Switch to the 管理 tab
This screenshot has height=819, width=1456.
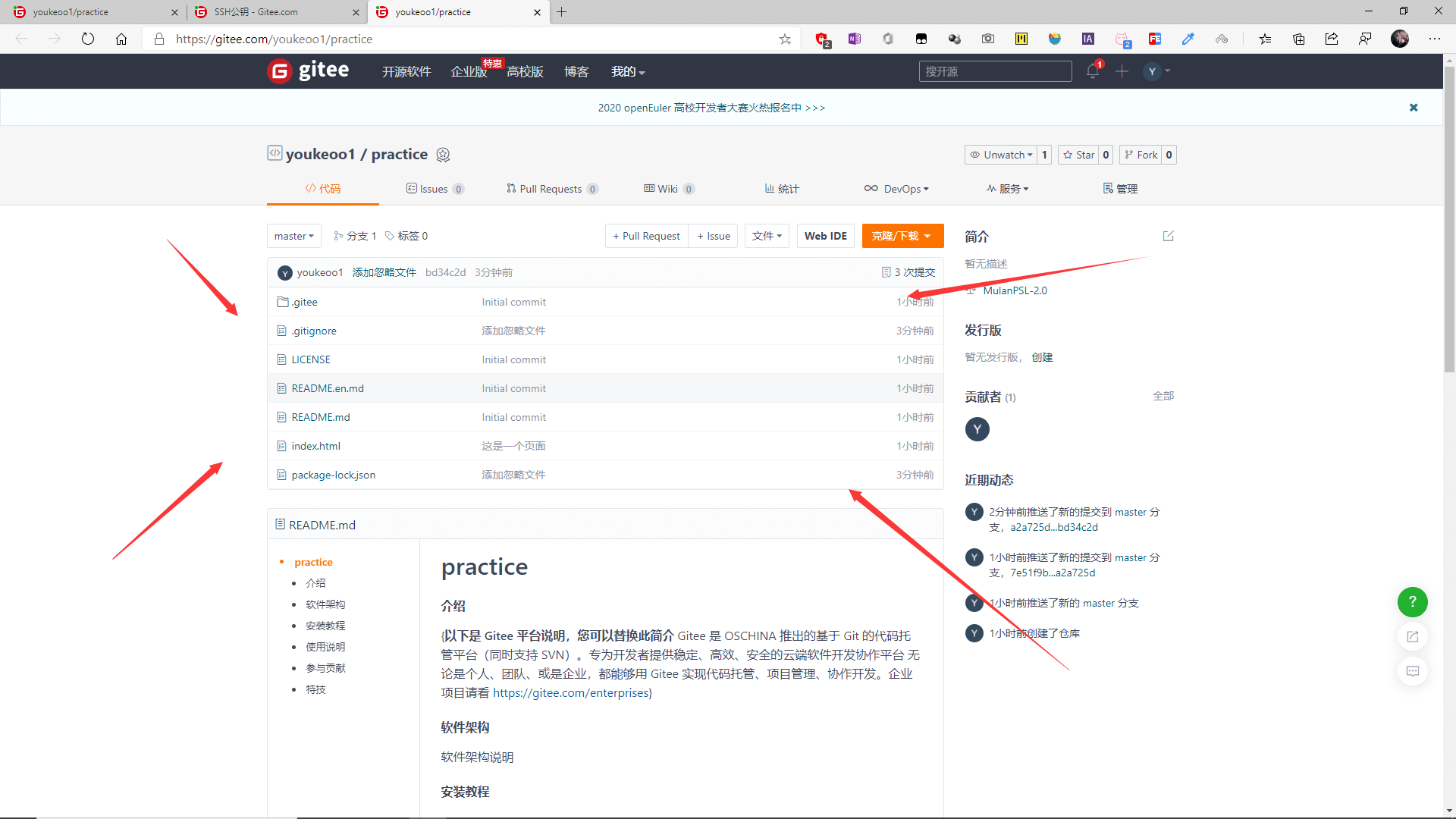pos(1120,189)
